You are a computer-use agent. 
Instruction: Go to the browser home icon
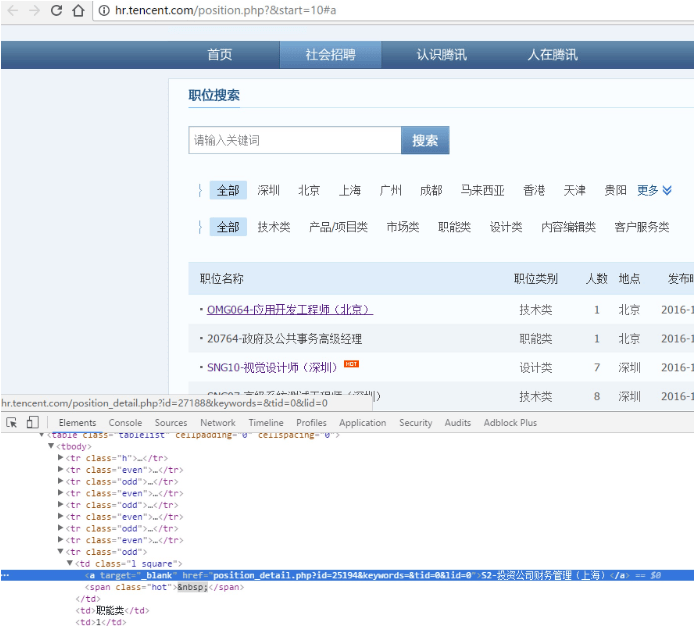point(78,10)
